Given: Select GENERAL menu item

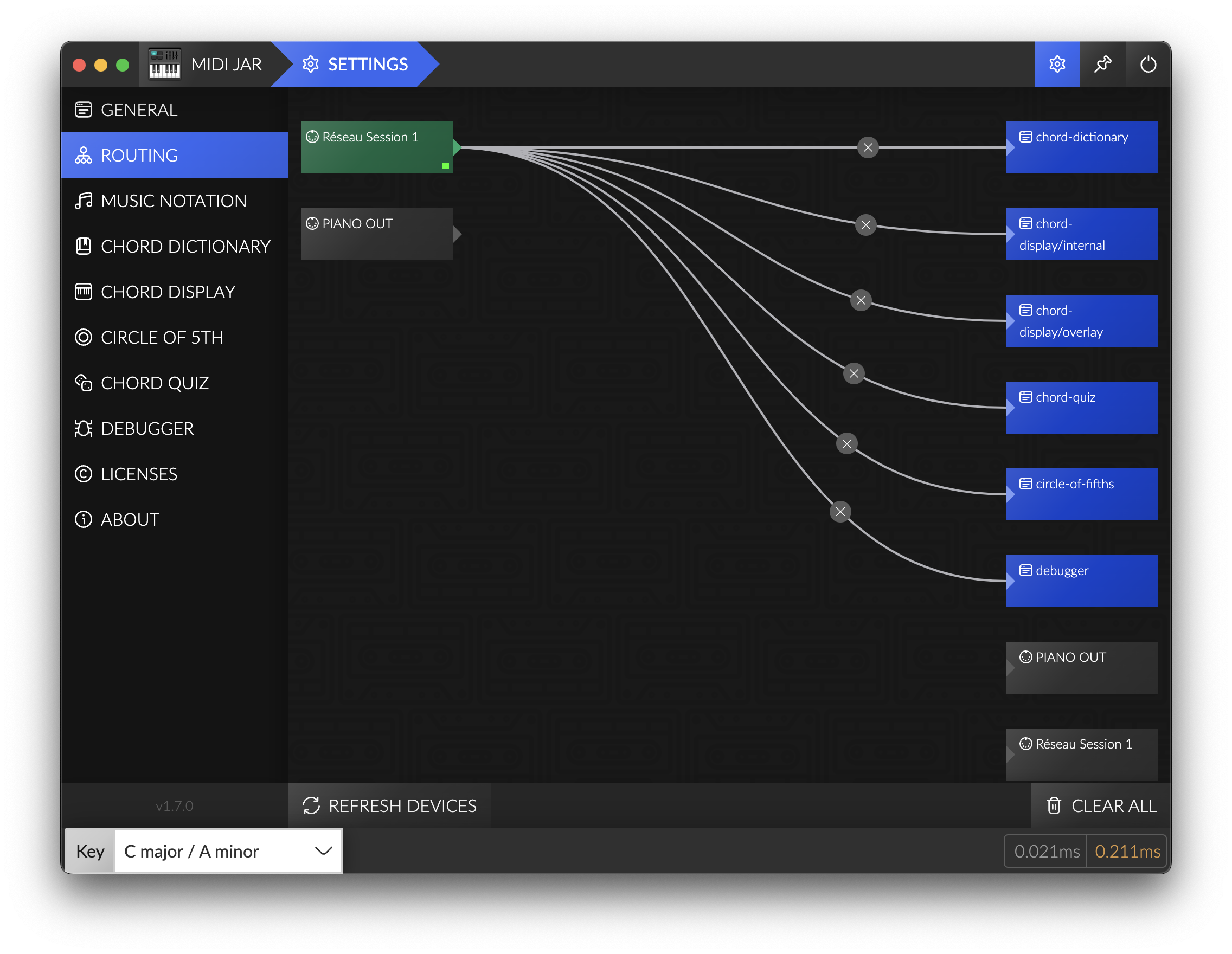Looking at the screenshot, I should click(x=176, y=110).
